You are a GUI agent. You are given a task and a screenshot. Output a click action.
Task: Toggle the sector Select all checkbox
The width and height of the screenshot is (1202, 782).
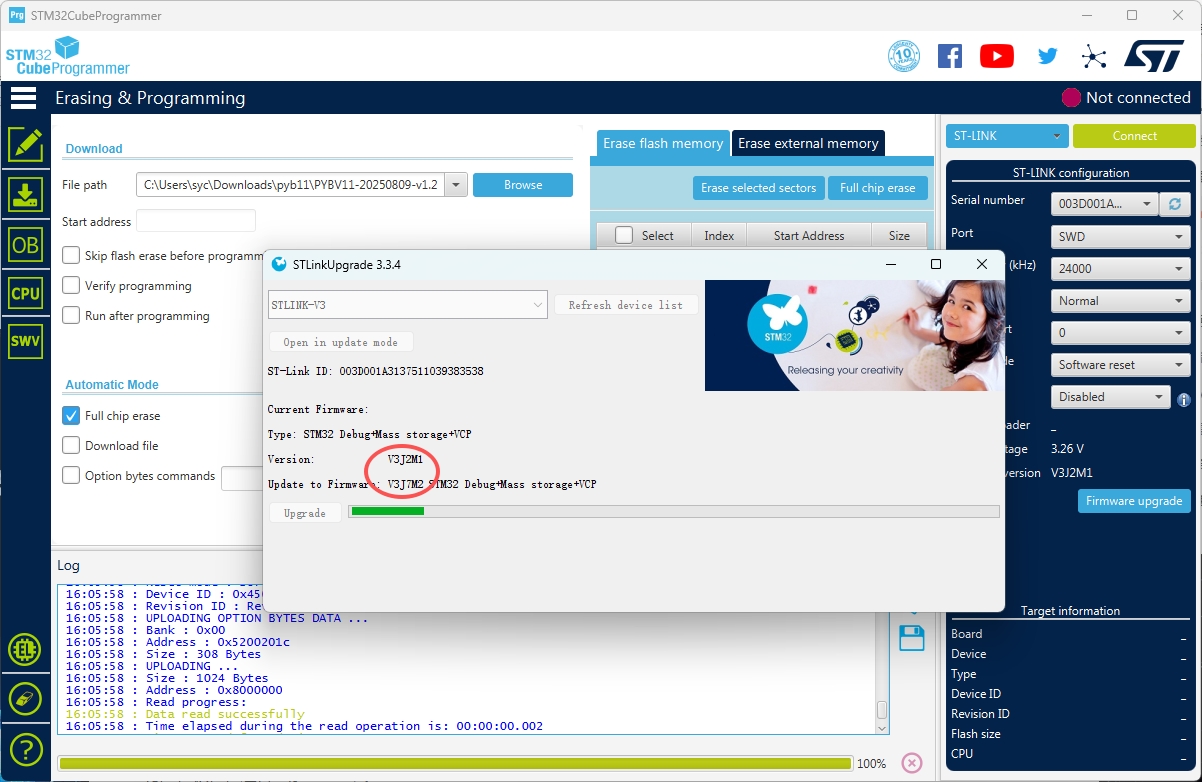tap(624, 235)
